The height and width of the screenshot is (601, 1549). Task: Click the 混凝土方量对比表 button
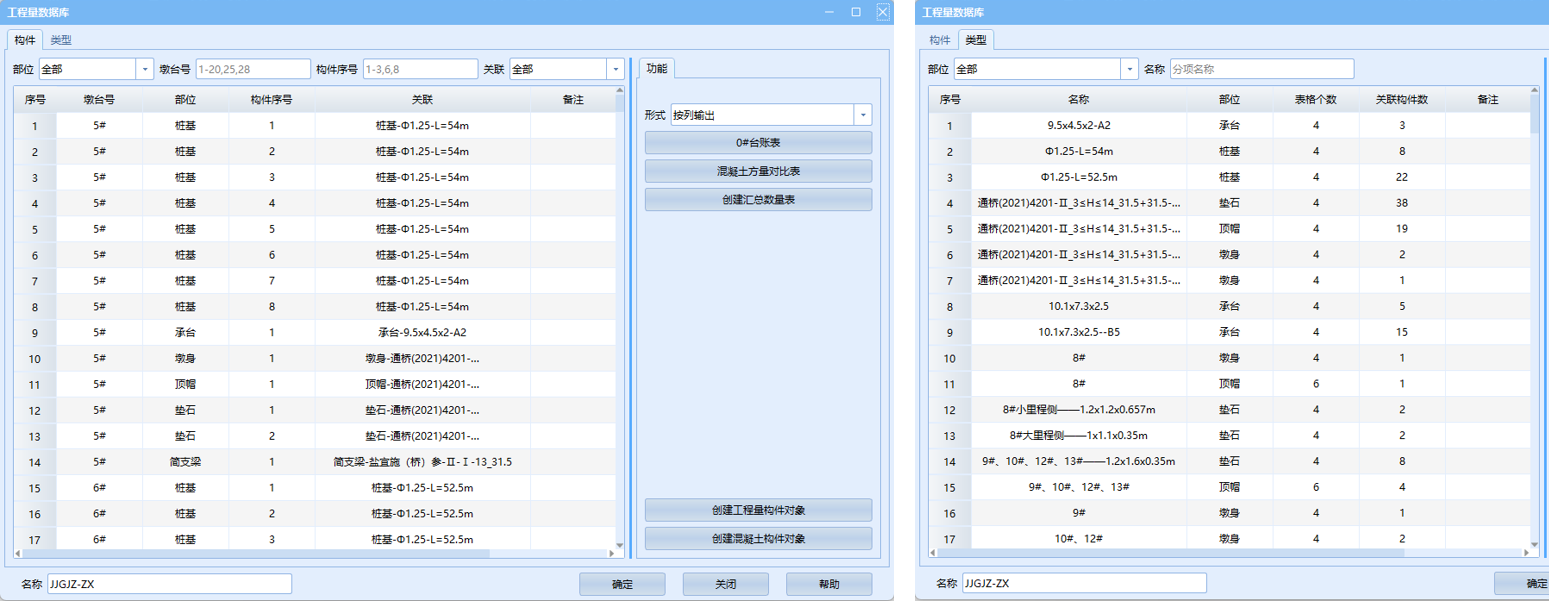(758, 171)
